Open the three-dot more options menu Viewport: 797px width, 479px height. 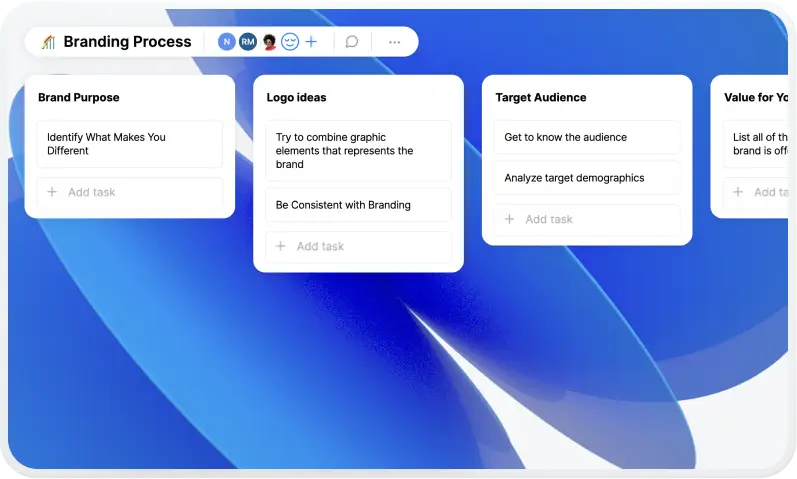coord(394,42)
